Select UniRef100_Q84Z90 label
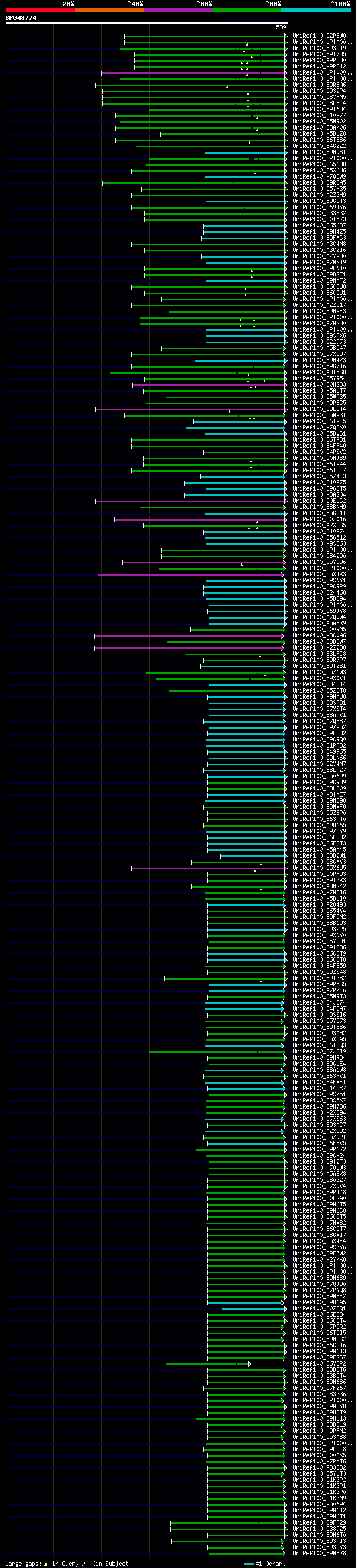This screenshot has width=356, height=1568. point(319,556)
